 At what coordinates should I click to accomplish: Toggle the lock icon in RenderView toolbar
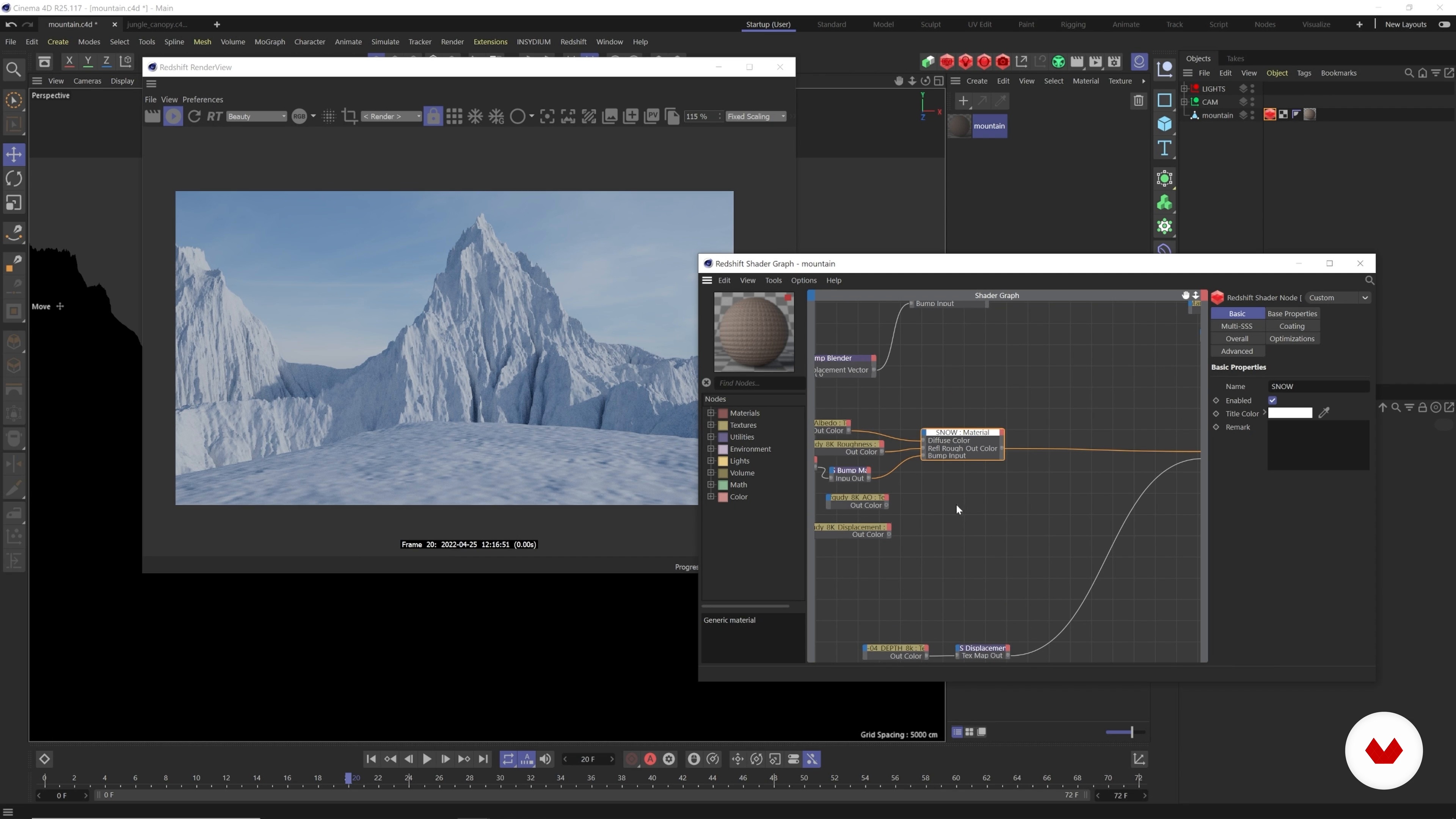click(x=433, y=116)
